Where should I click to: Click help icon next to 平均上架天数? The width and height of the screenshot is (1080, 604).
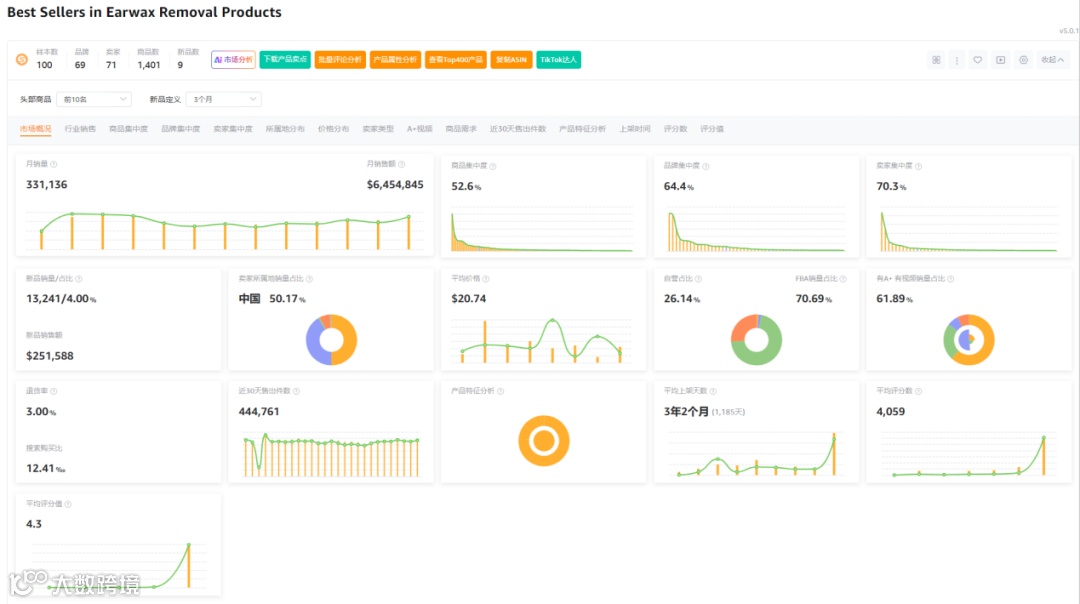coord(713,391)
